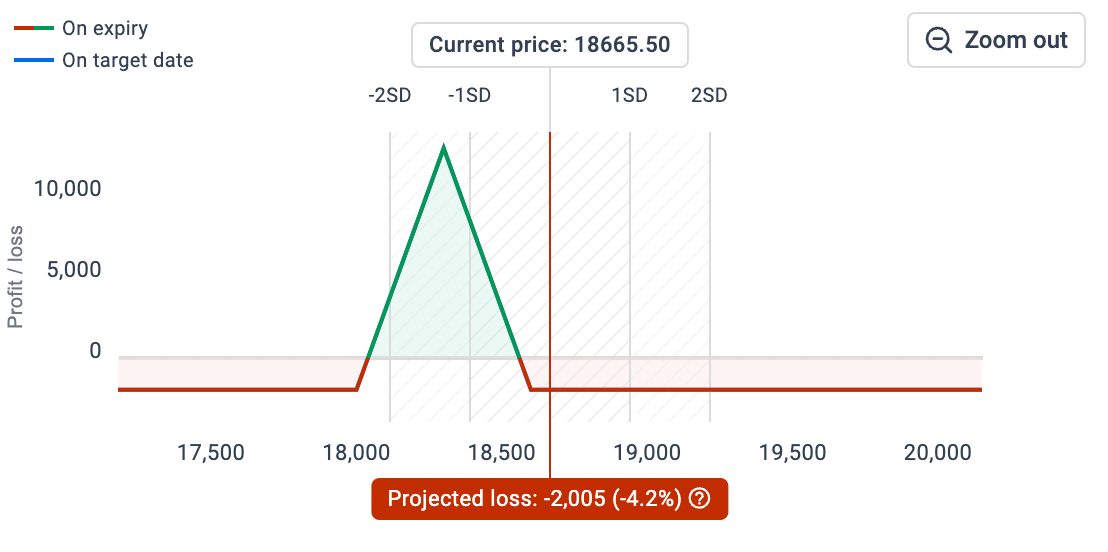Image resolution: width=1108 pixels, height=552 pixels.
Task: Click the 18,000 x-axis tick label
Action: click(356, 453)
